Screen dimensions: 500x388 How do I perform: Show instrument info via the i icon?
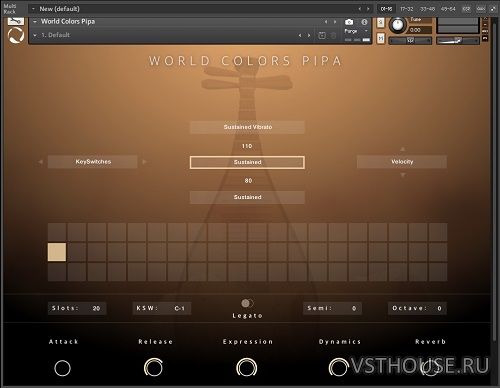click(364, 22)
